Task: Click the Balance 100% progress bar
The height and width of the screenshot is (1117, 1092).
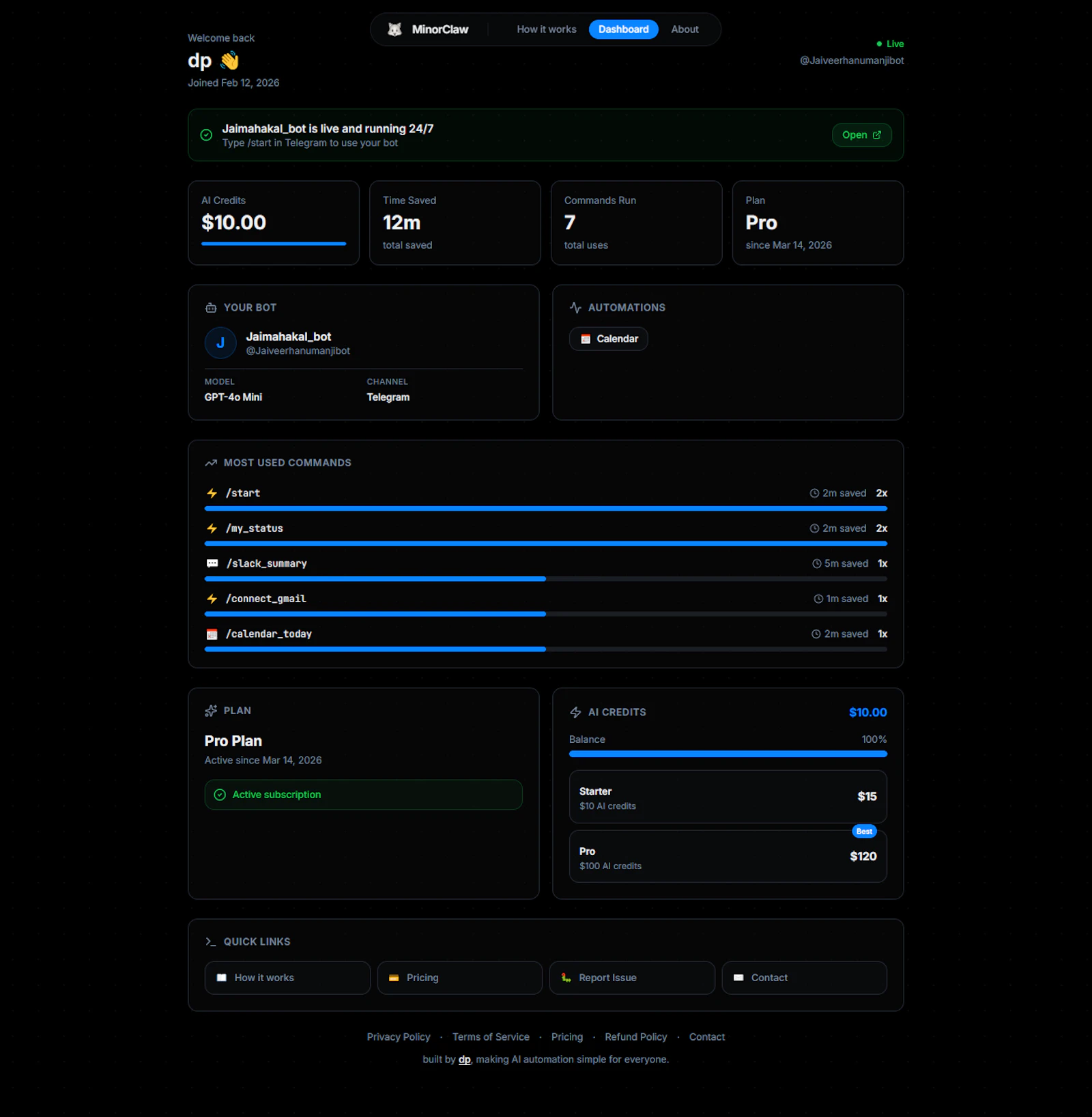Action: click(728, 754)
